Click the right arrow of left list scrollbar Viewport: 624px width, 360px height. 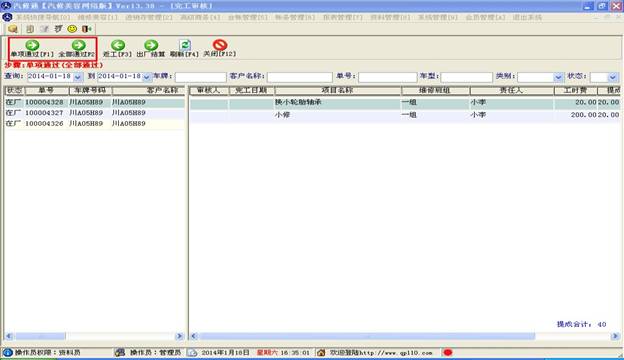tap(179, 336)
